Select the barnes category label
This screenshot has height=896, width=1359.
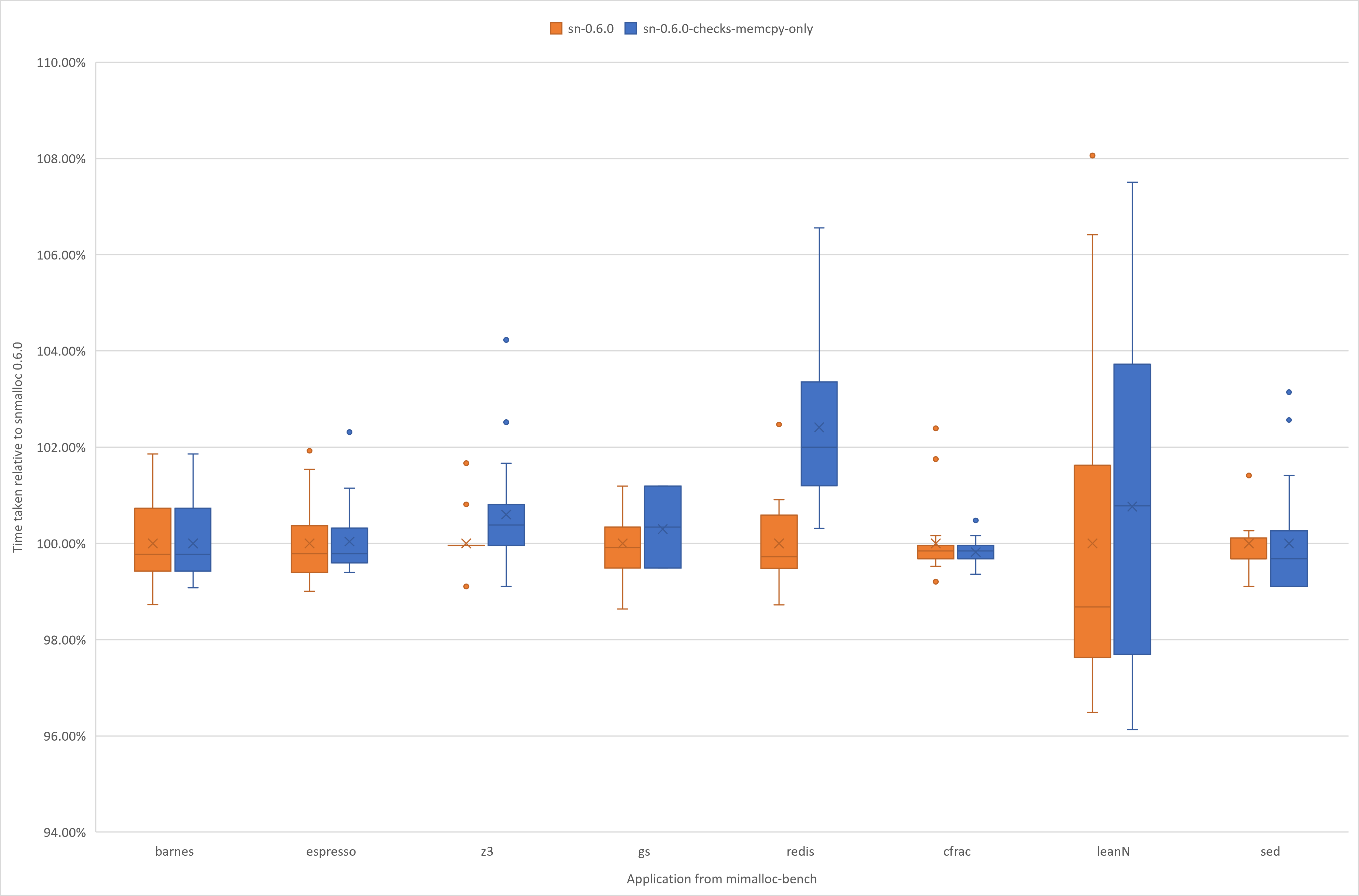click(x=174, y=851)
